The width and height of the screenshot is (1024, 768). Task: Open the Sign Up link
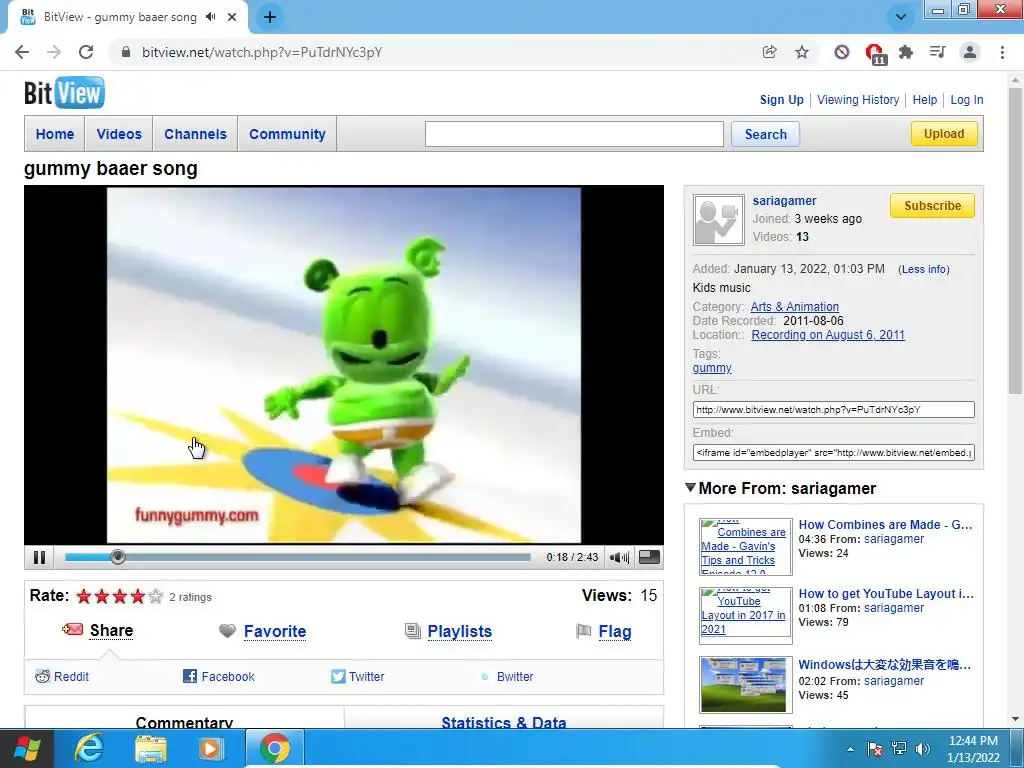point(781,100)
